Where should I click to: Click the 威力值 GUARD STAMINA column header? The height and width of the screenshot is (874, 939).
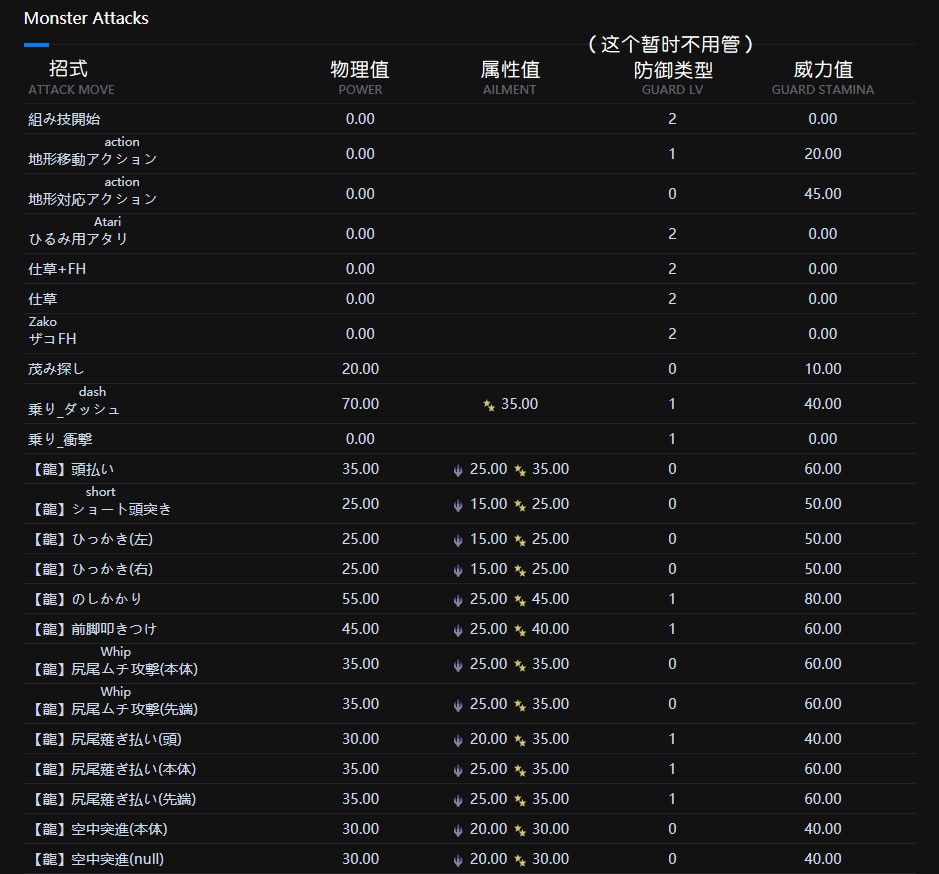tap(823, 77)
